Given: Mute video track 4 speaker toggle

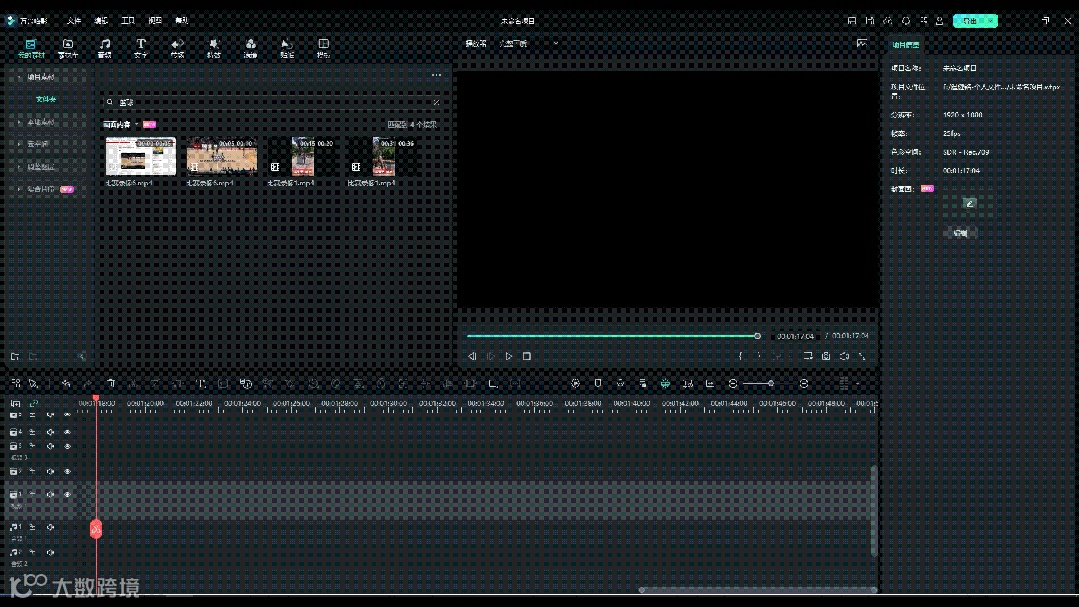Looking at the screenshot, I should (x=50, y=432).
